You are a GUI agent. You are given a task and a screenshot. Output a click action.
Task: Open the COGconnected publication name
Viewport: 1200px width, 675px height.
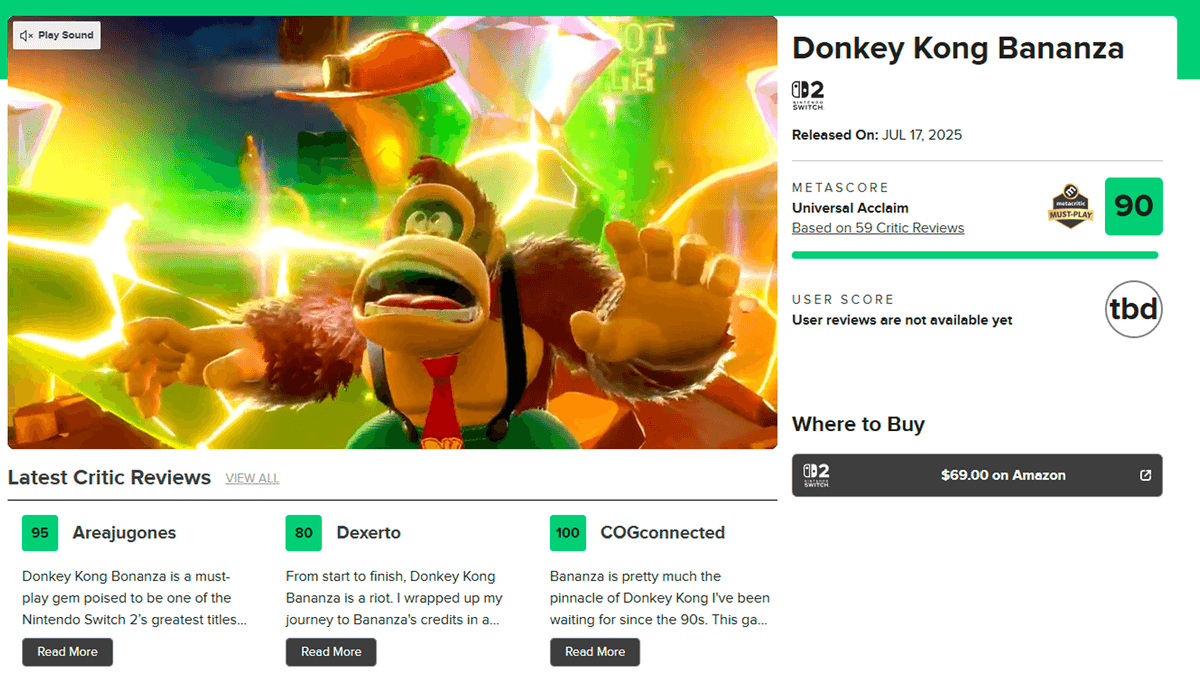tap(662, 533)
